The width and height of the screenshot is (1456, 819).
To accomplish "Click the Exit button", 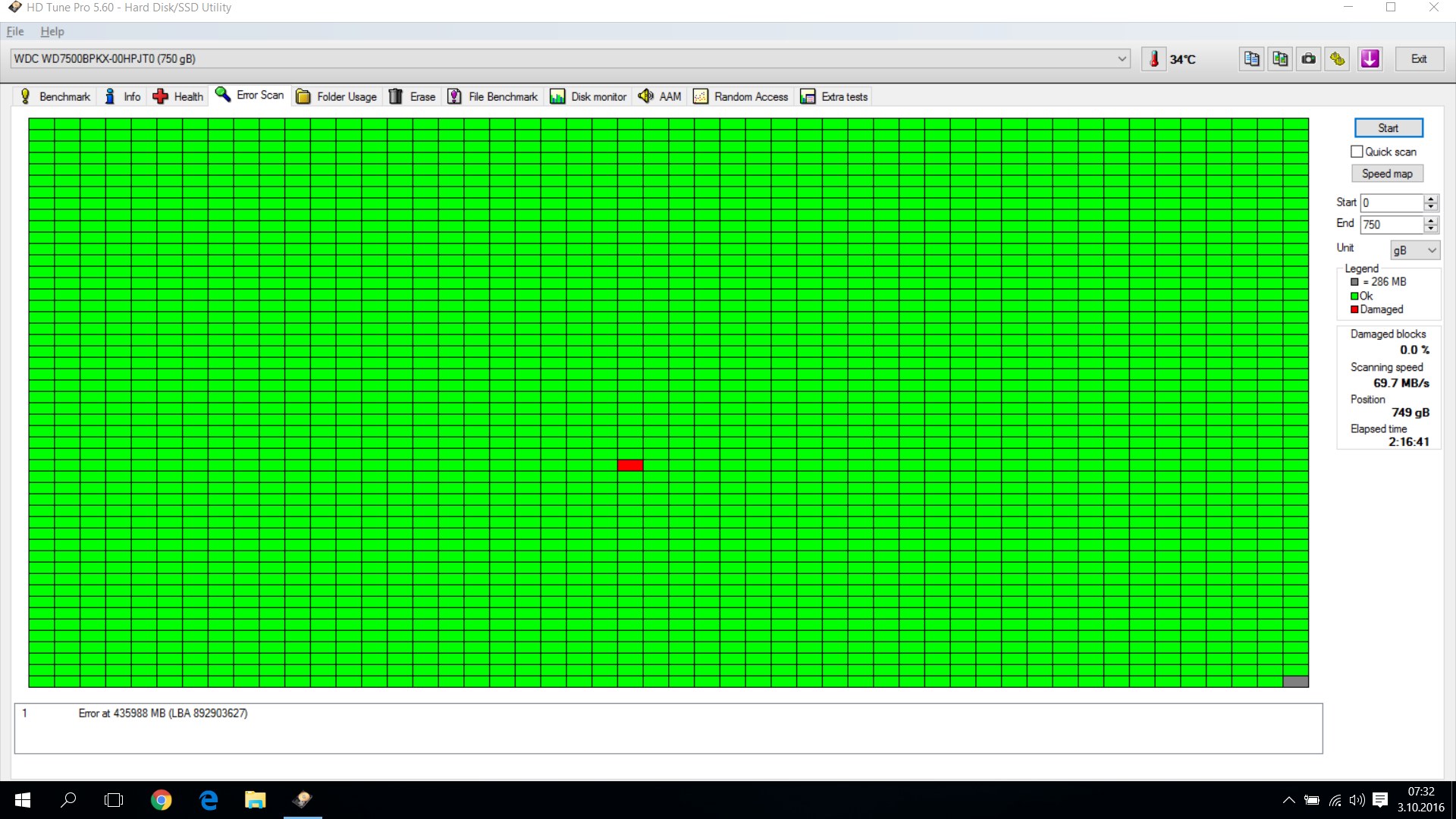I will click(1419, 59).
